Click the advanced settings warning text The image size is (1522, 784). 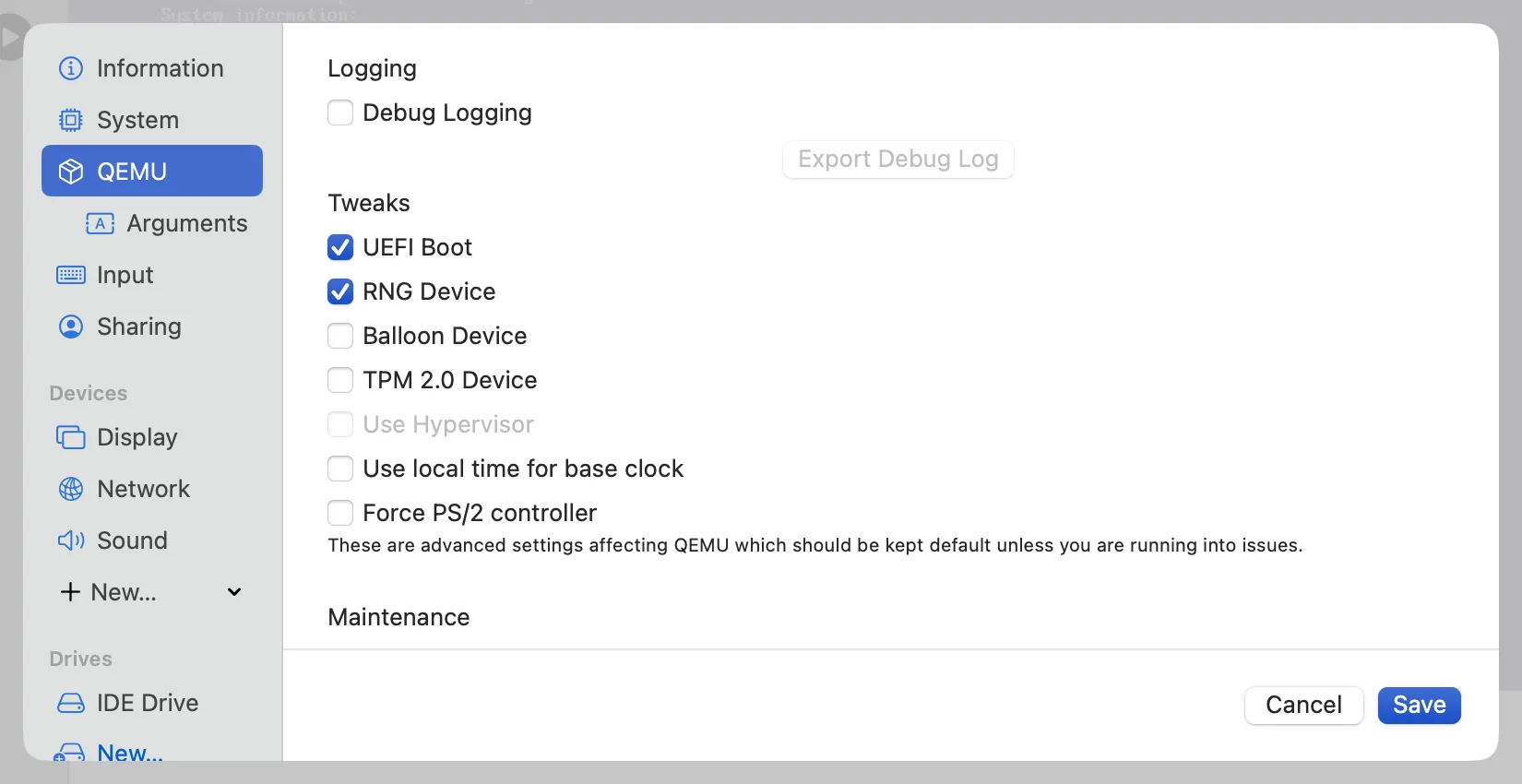tap(815, 545)
